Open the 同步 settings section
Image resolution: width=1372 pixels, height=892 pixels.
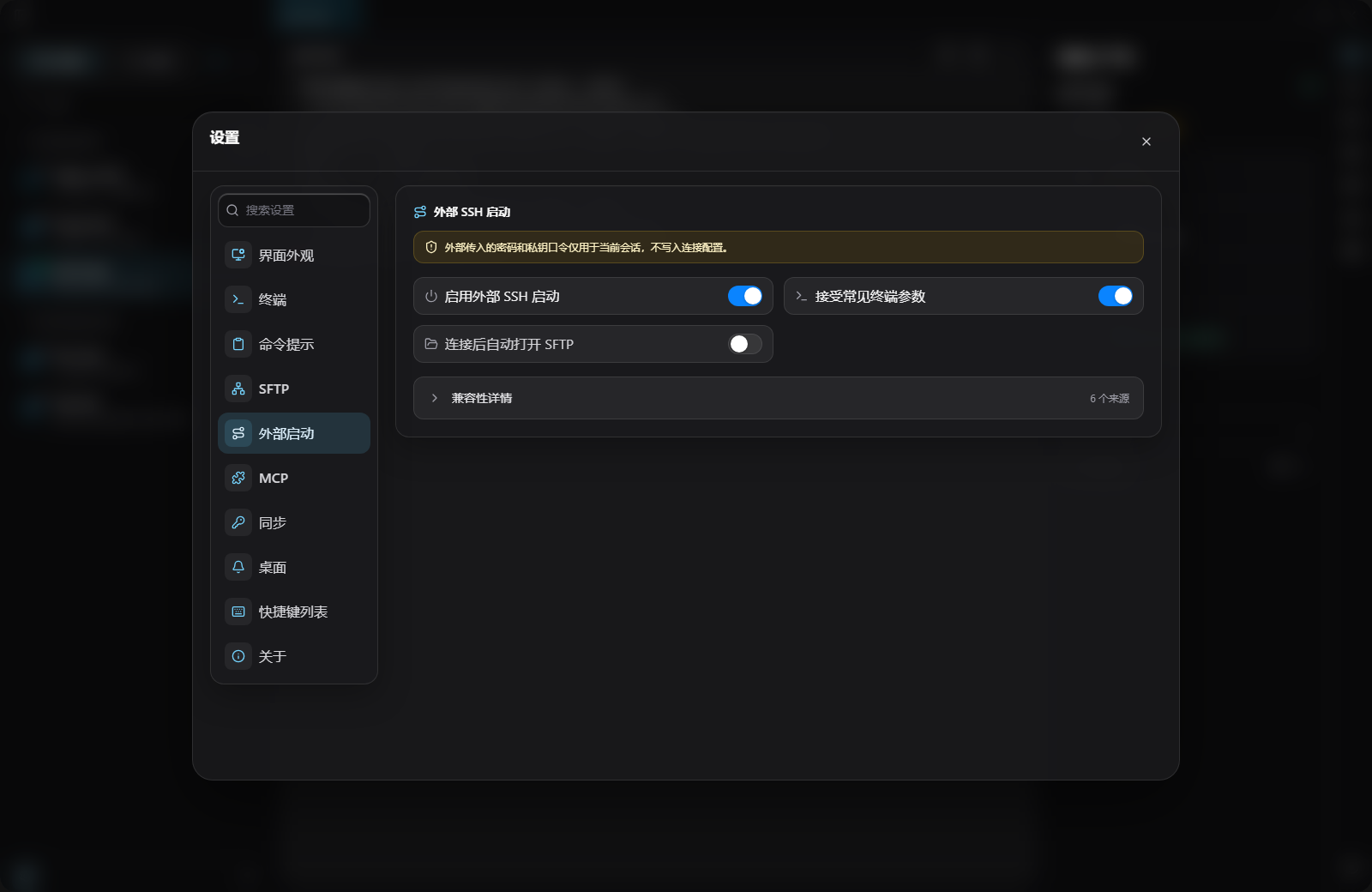(x=294, y=522)
